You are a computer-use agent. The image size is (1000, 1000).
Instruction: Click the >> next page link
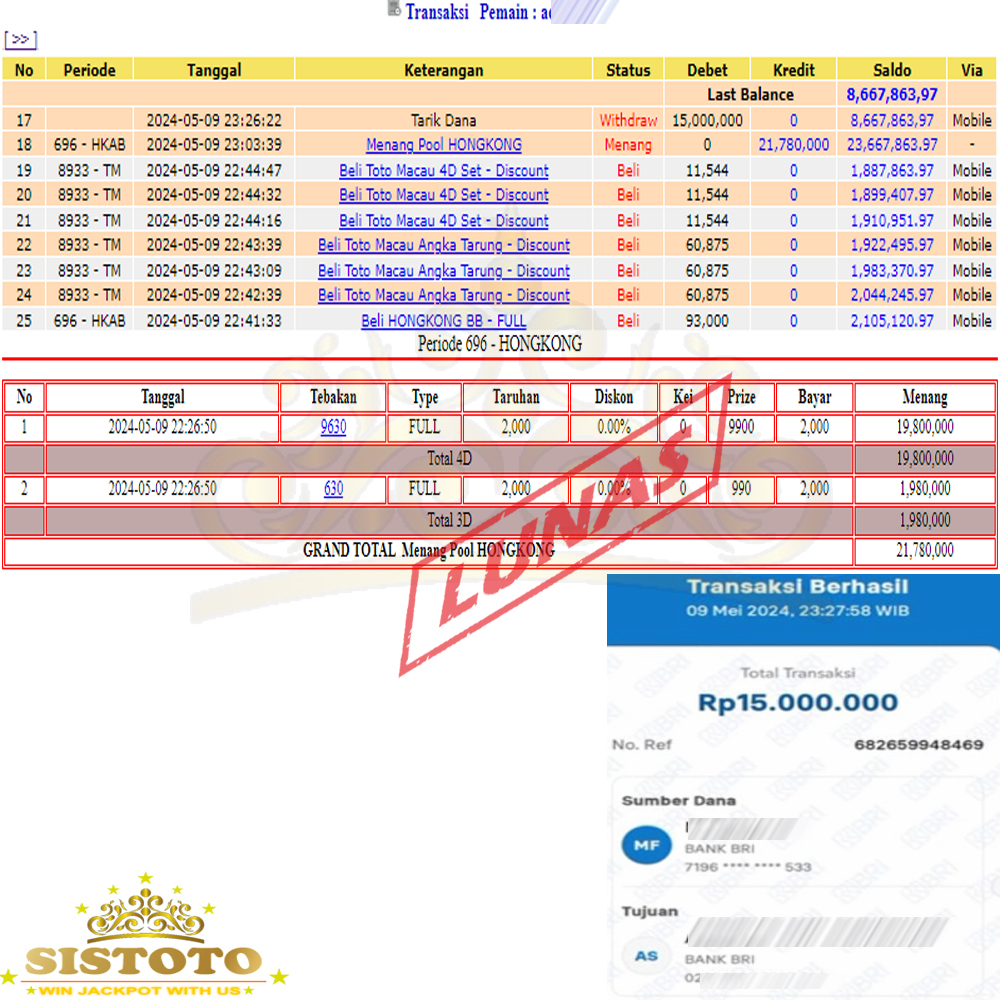[x=20, y=40]
